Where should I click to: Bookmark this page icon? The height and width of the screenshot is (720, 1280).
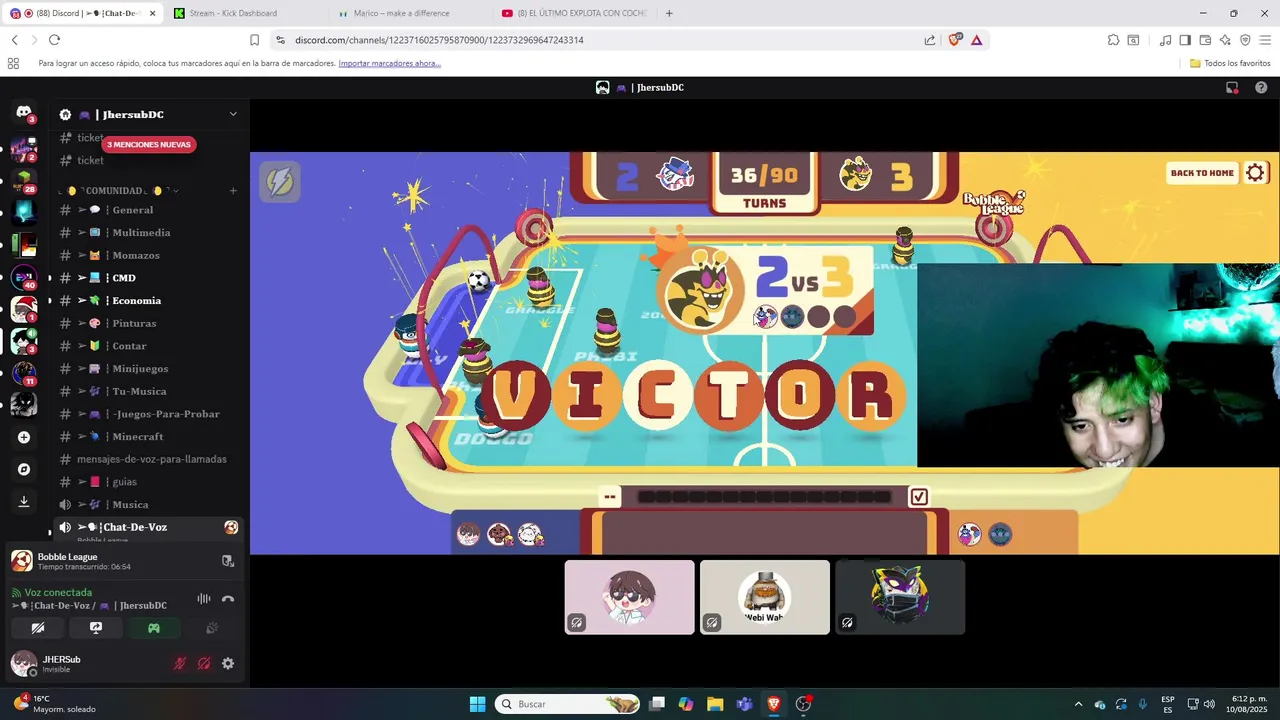pyautogui.click(x=255, y=40)
